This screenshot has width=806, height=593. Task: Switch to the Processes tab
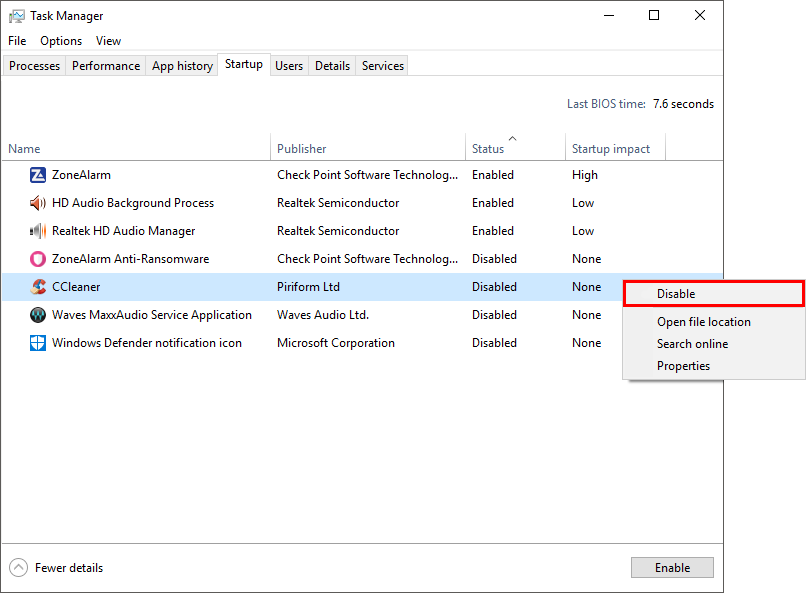pyautogui.click(x=34, y=66)
